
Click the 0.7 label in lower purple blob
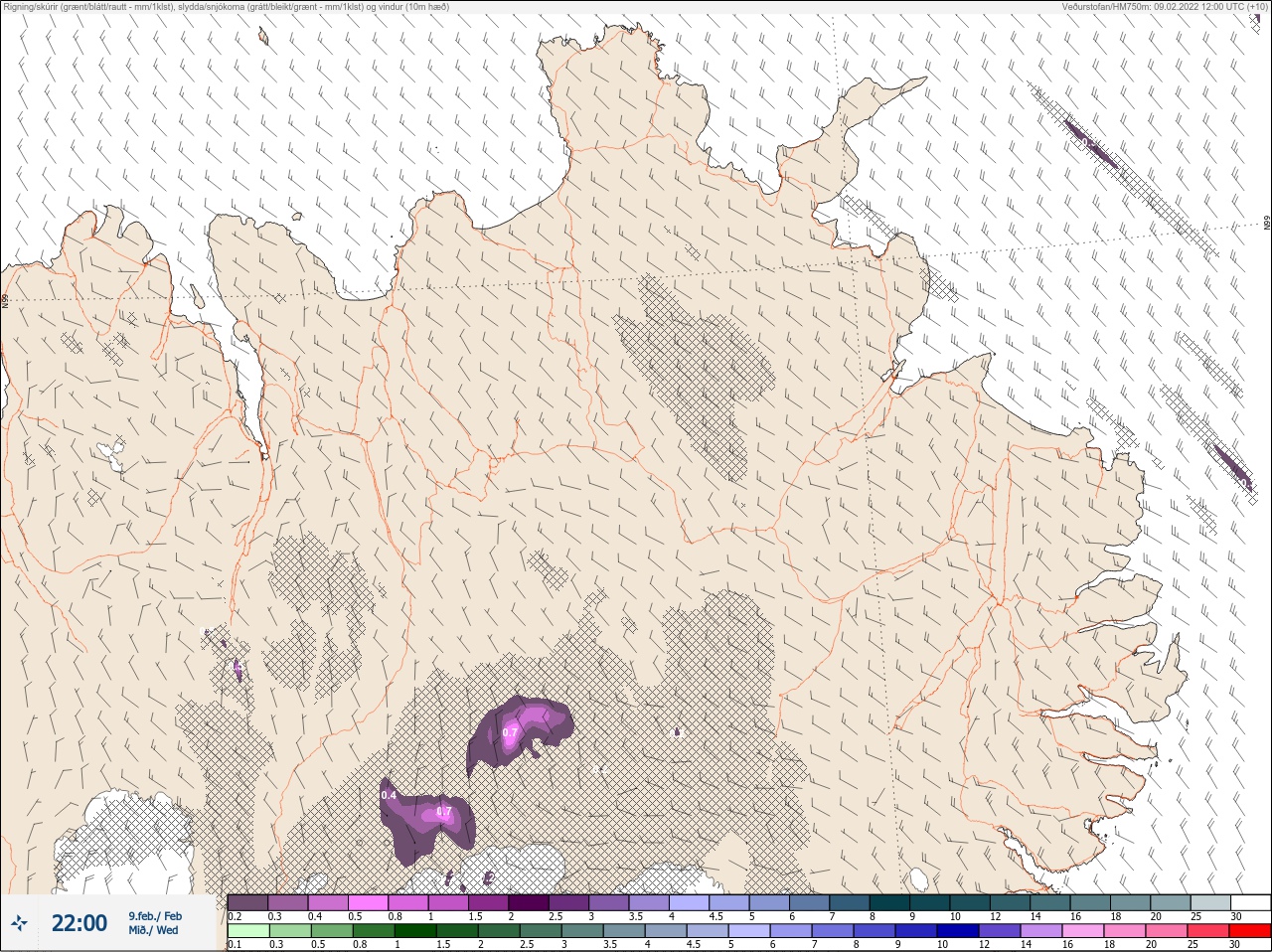click(444, 812)
